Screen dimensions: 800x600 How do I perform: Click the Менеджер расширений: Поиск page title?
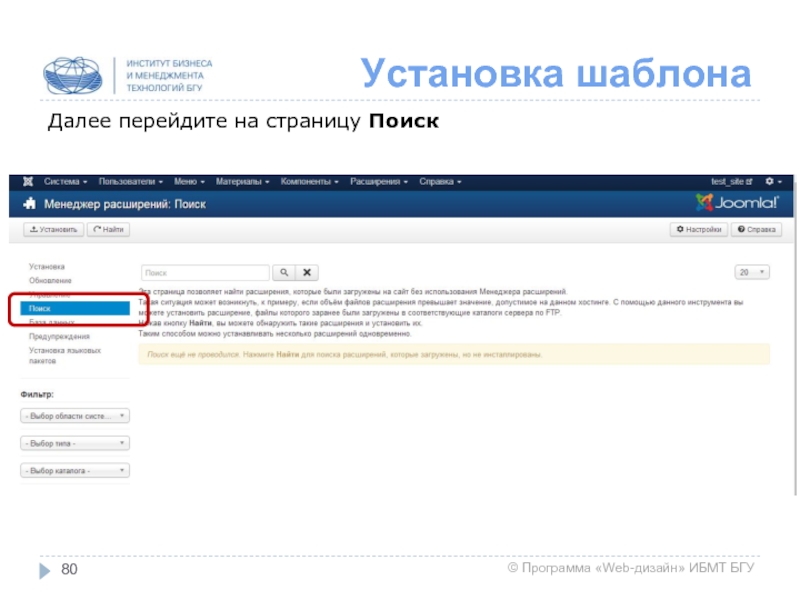[125, 204]
